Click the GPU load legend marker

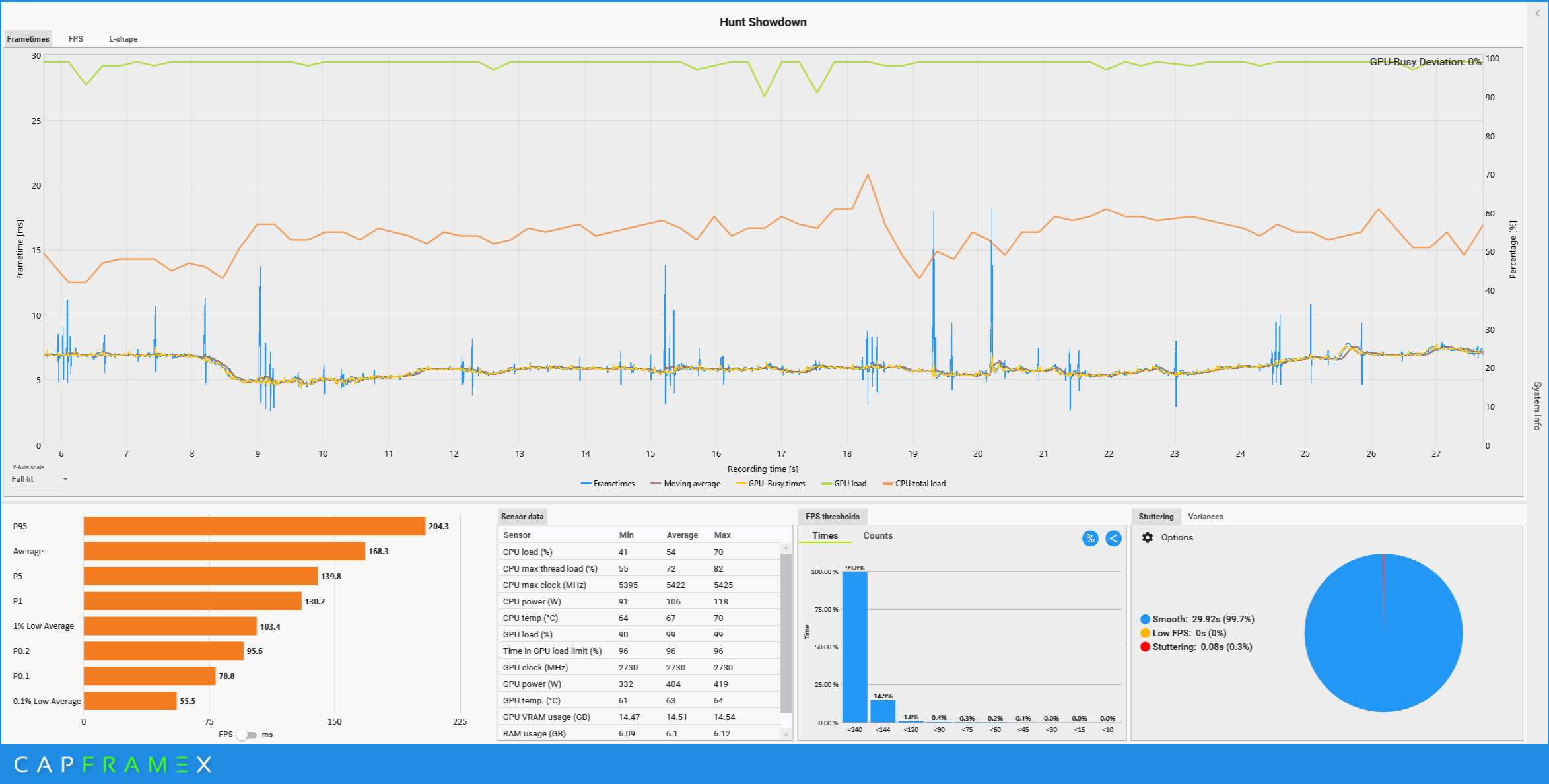[x=826, y=484]
